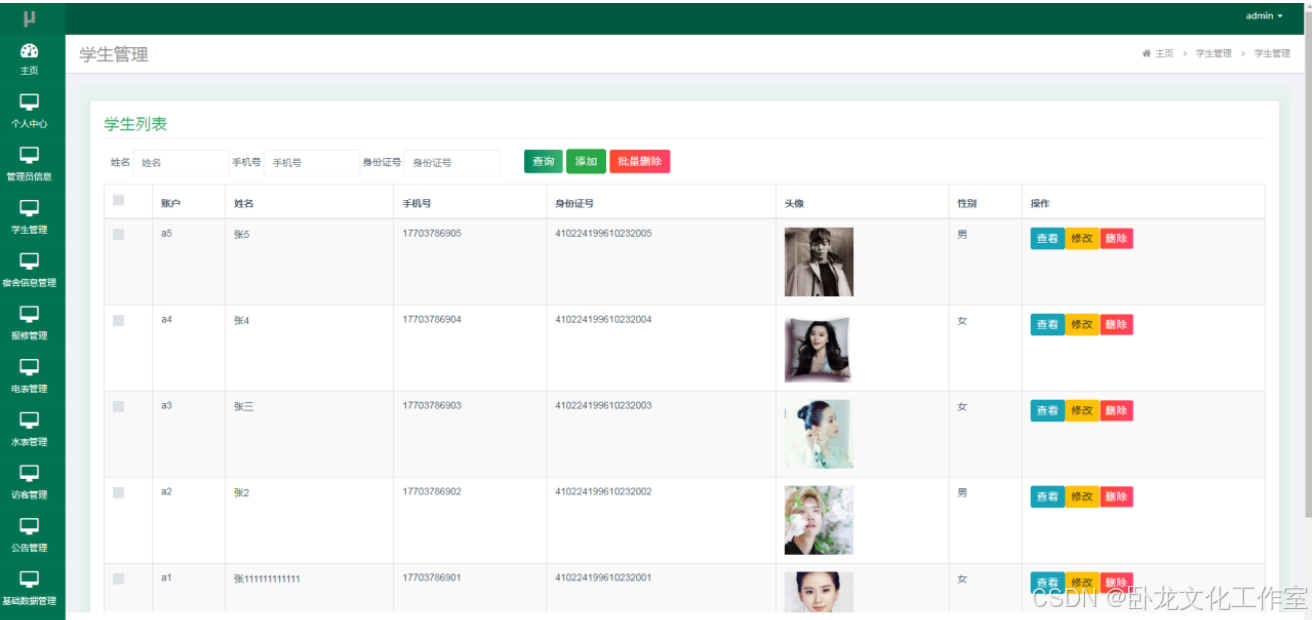
Task: Open 个人中心 monitor icon in sidebar
Action: click(x=29, y=102)
